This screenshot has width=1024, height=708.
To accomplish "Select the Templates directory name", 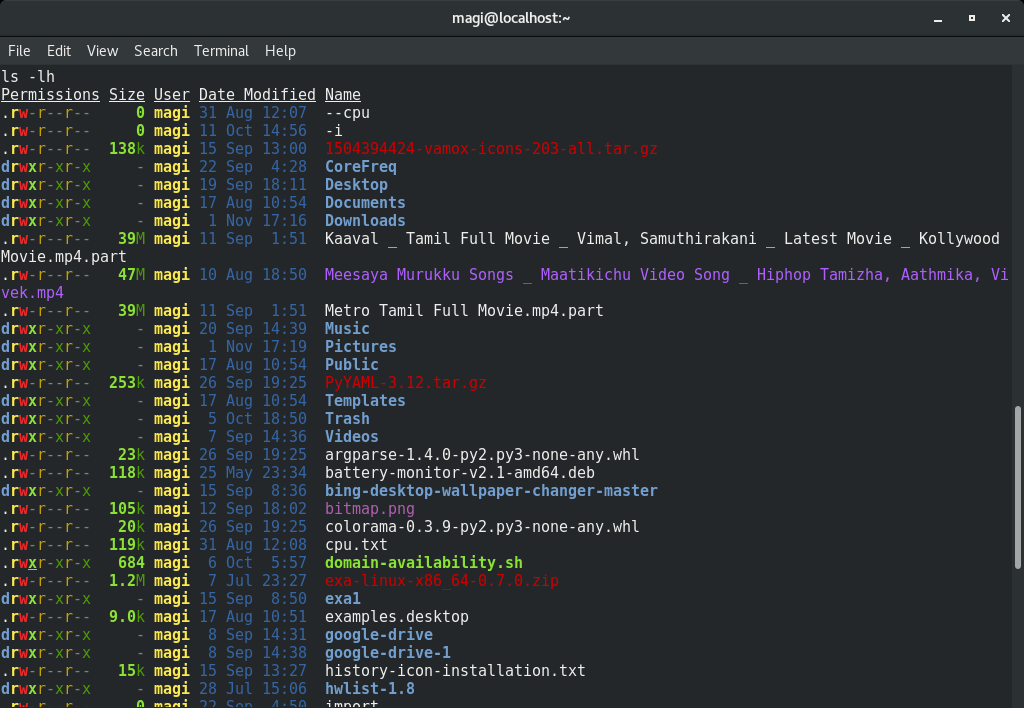I will tap(365, 400).
